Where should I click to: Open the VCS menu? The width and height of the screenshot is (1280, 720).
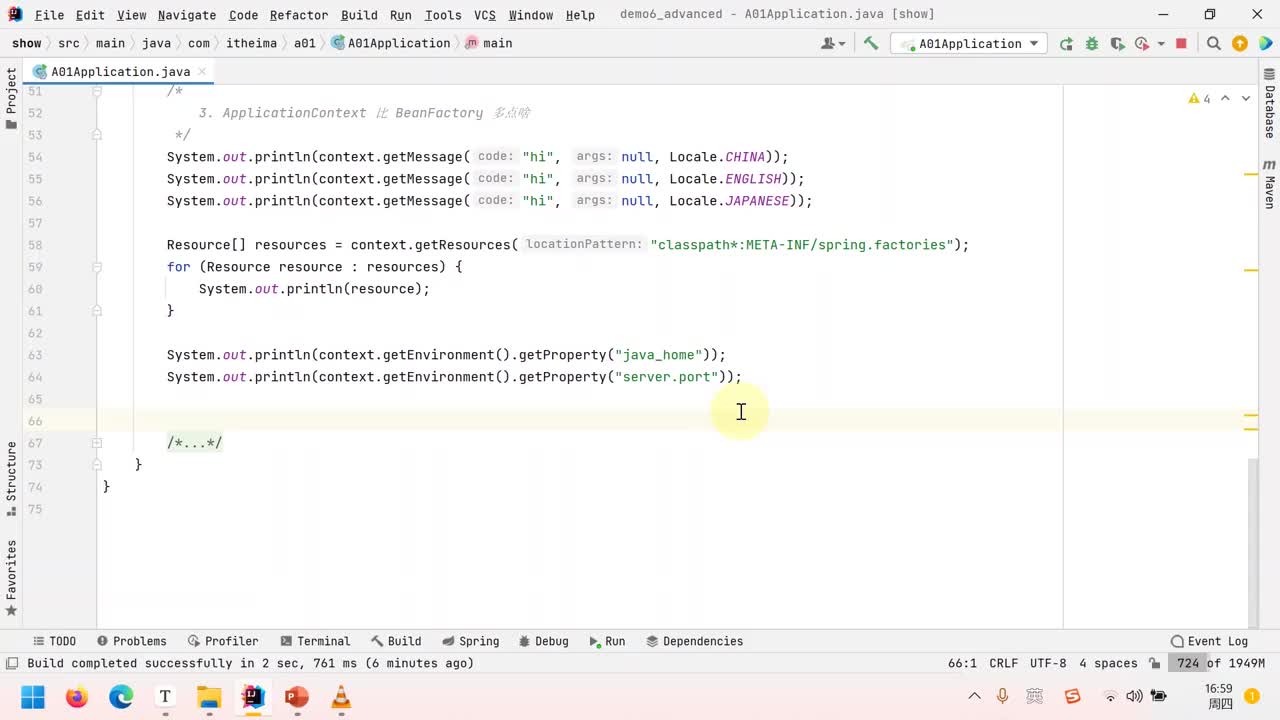point(485,15)
